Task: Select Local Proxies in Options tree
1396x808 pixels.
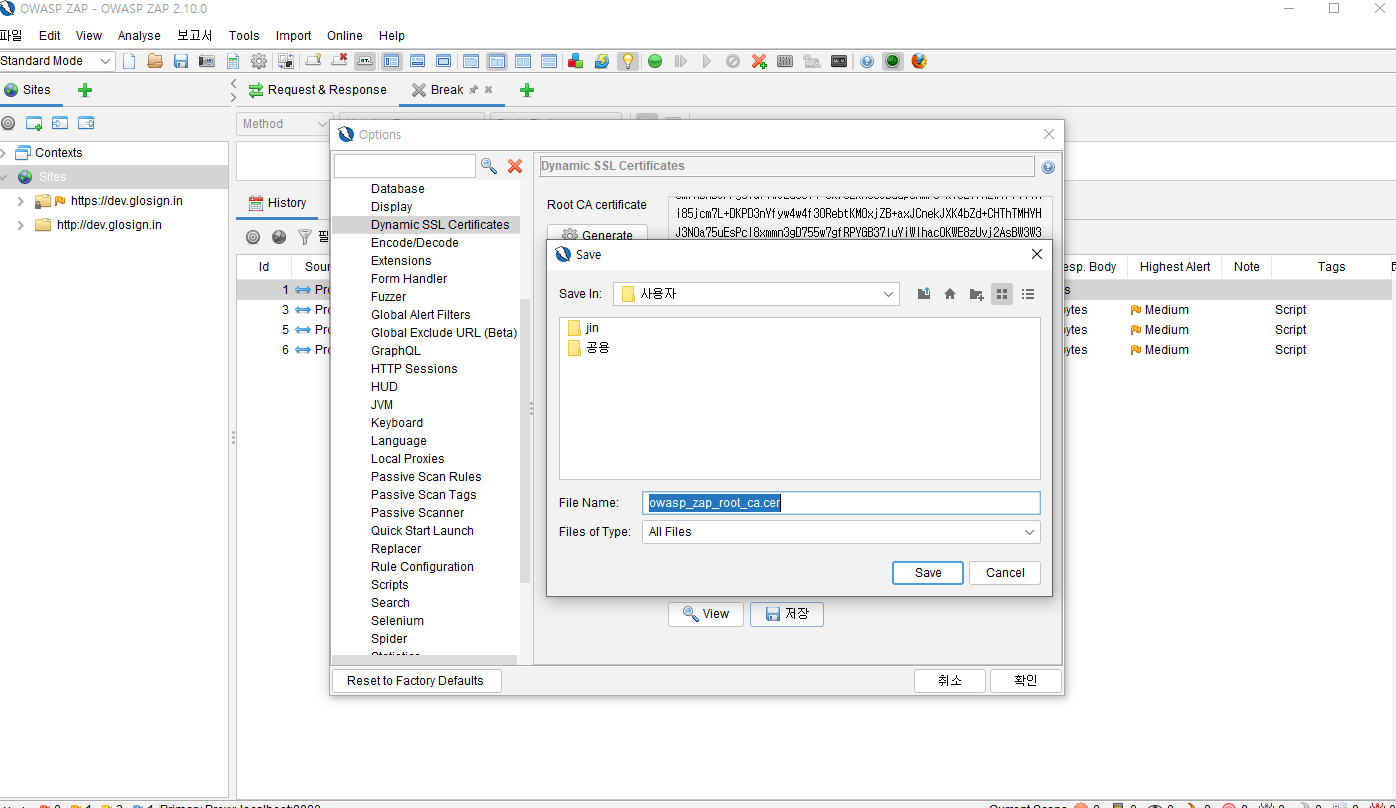Action: click(407, 459)
